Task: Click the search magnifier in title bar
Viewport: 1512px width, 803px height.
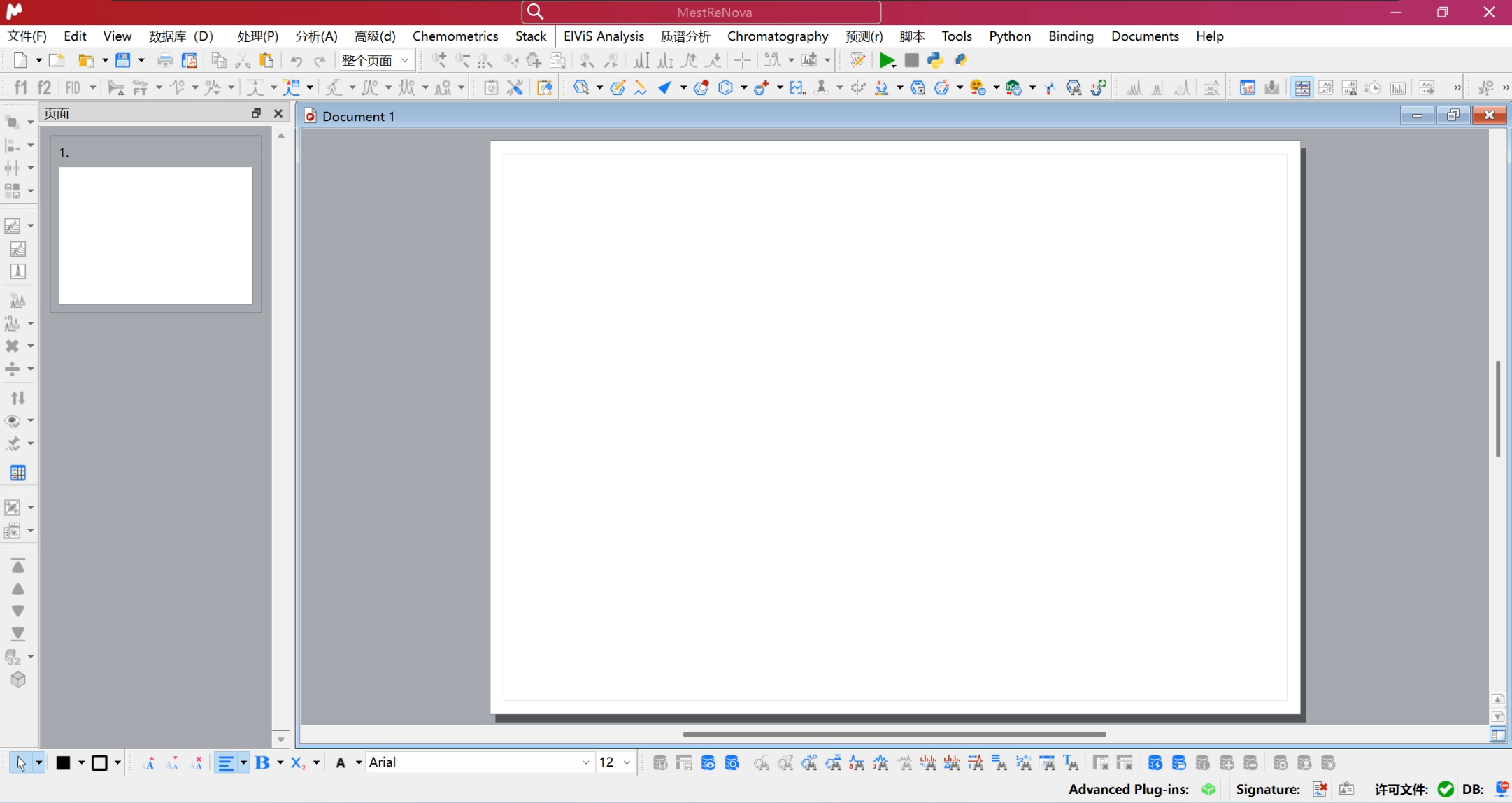Action: tap(535, 12)
